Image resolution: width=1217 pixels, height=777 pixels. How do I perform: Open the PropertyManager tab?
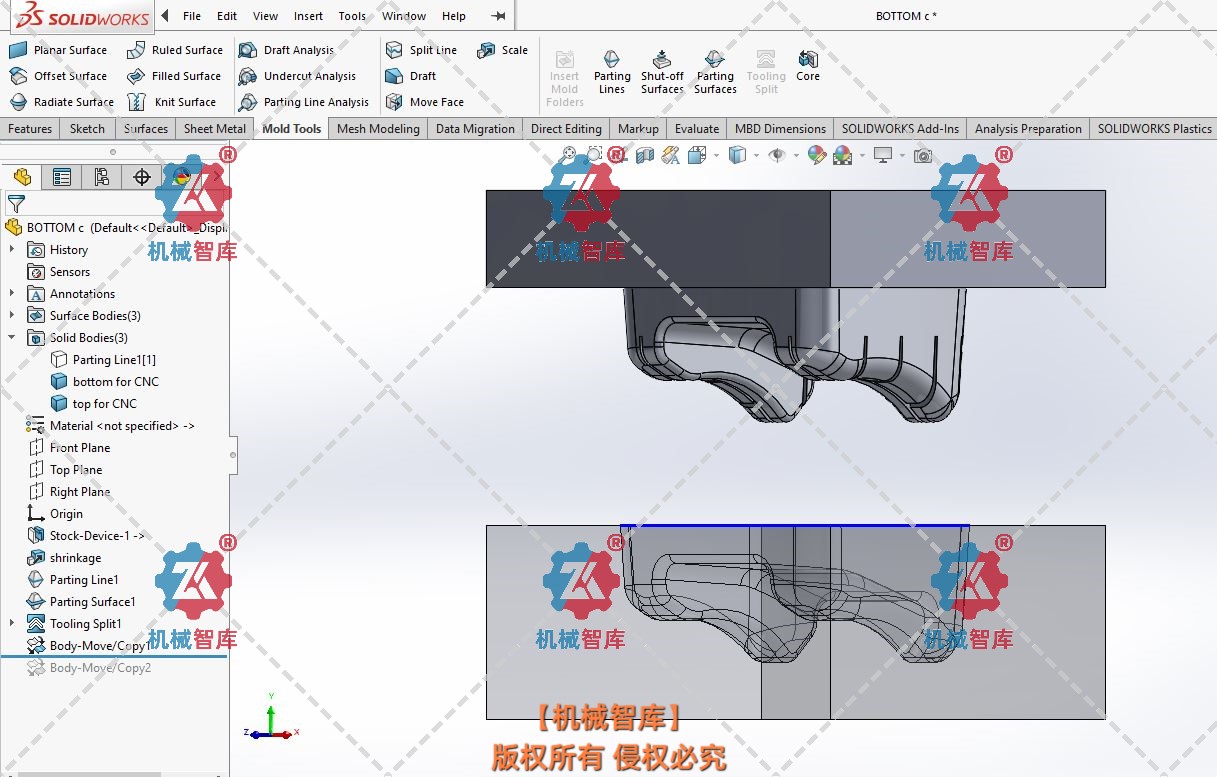coord(62,177)
